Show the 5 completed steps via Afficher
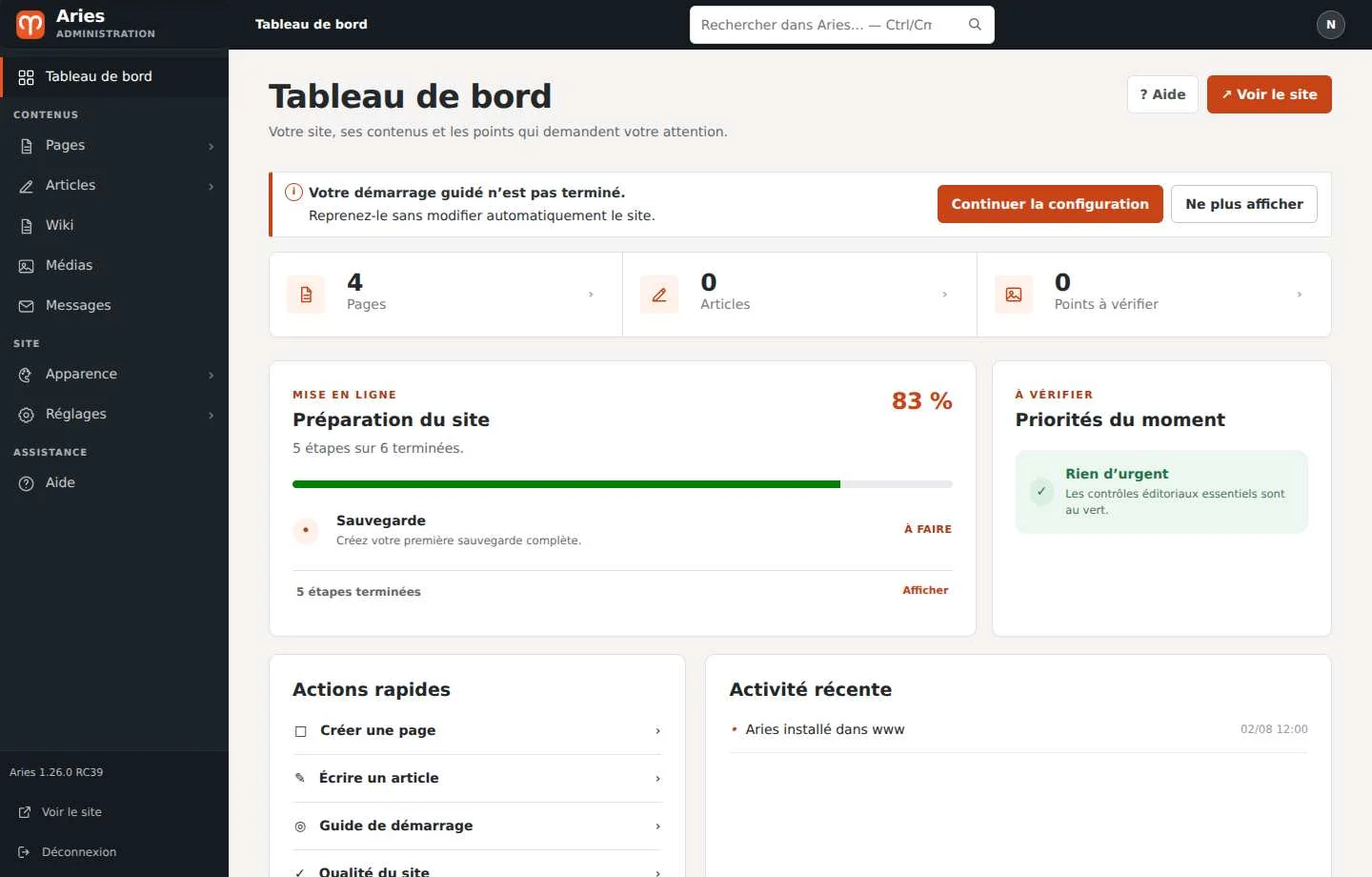 (925, 590)
